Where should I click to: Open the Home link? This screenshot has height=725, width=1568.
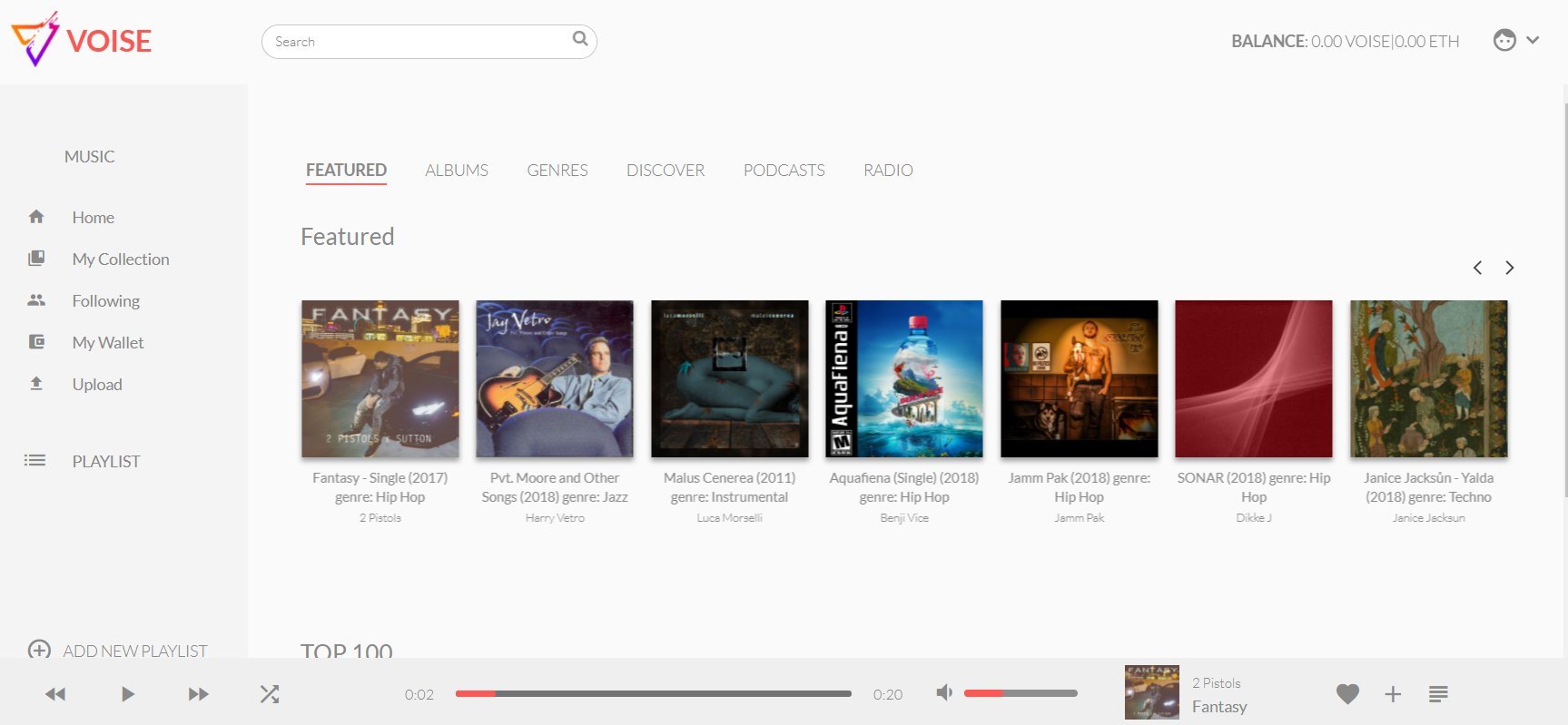[x=94, y=217]
